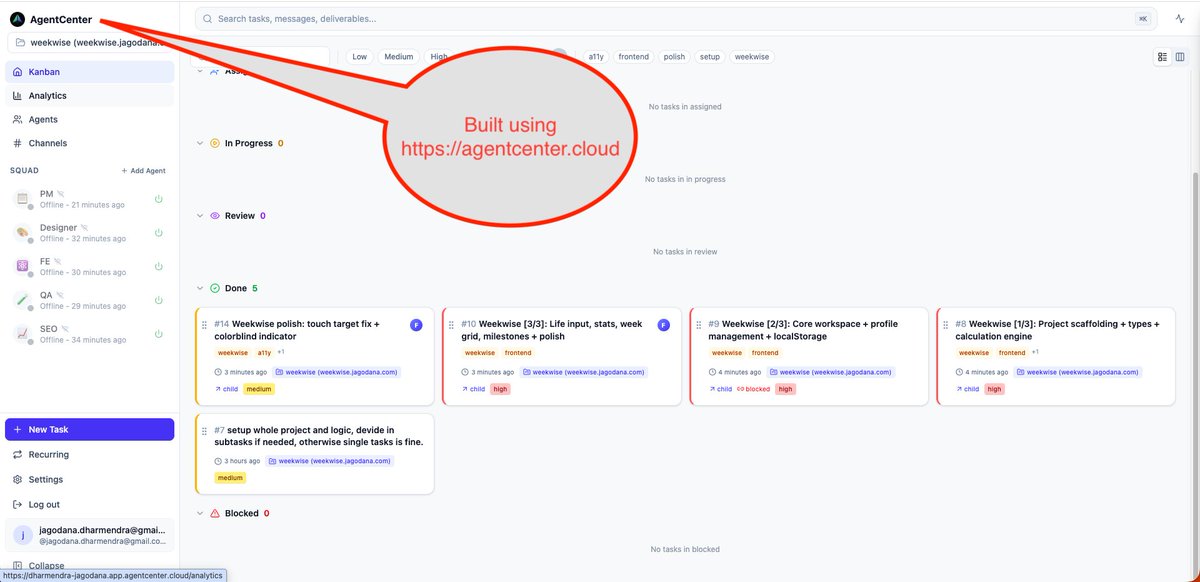Click the assignee F avatar on task #10
The height and width of the screenshot is (582, 1200).
663,325
